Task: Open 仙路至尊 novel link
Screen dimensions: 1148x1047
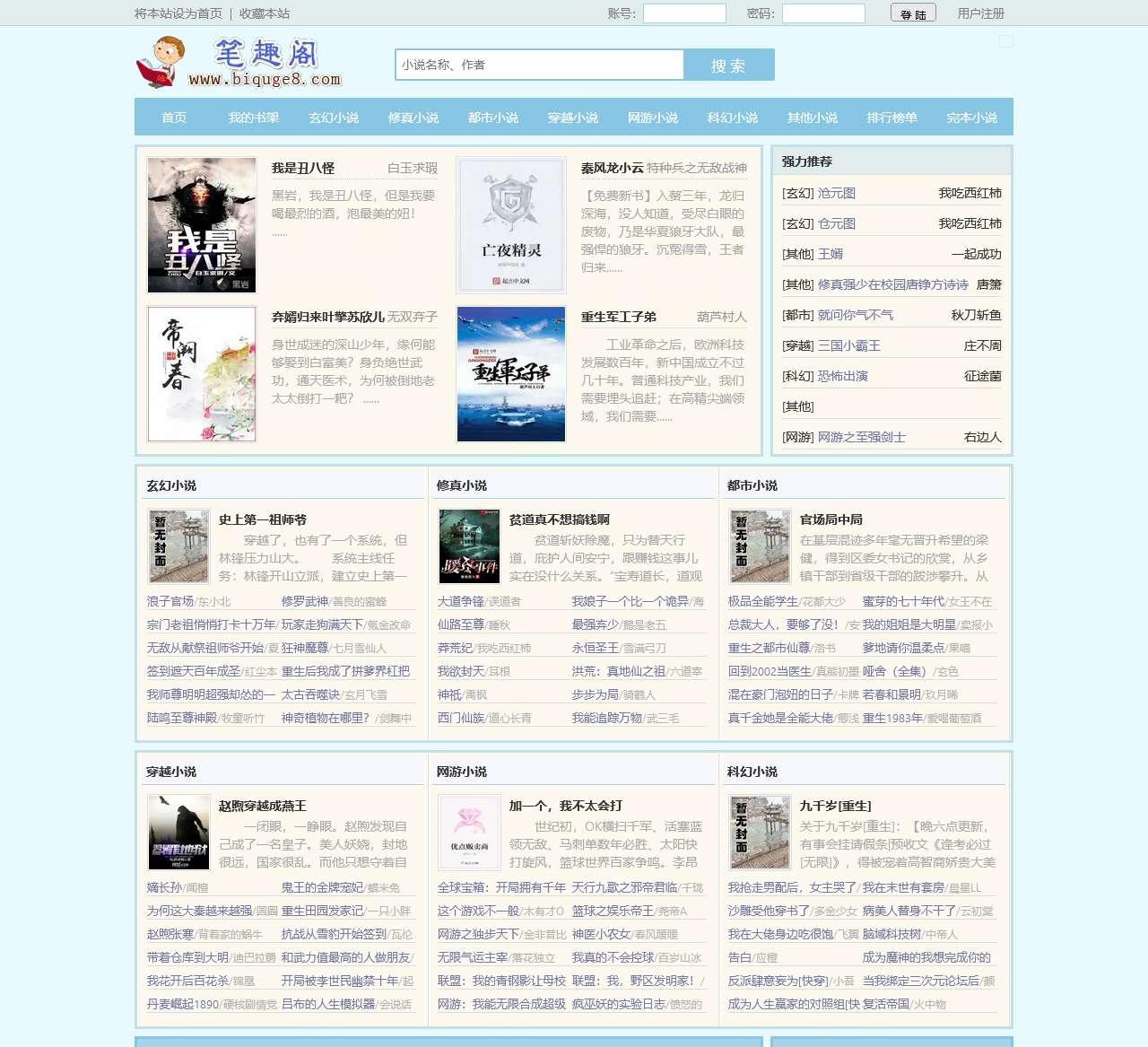Action: (x=461, y=624)
